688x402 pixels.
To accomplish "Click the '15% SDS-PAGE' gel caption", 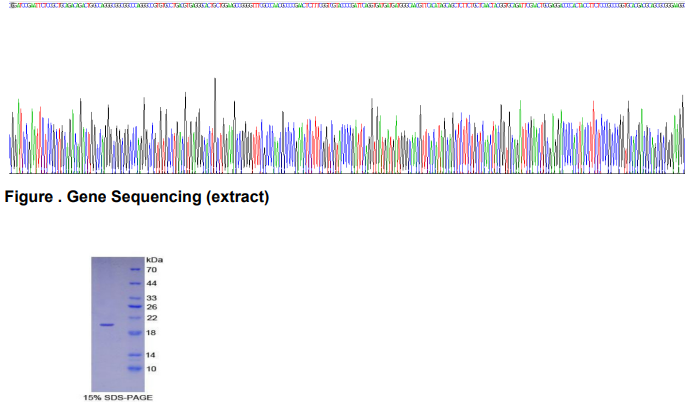I will (x=118, y=398).
